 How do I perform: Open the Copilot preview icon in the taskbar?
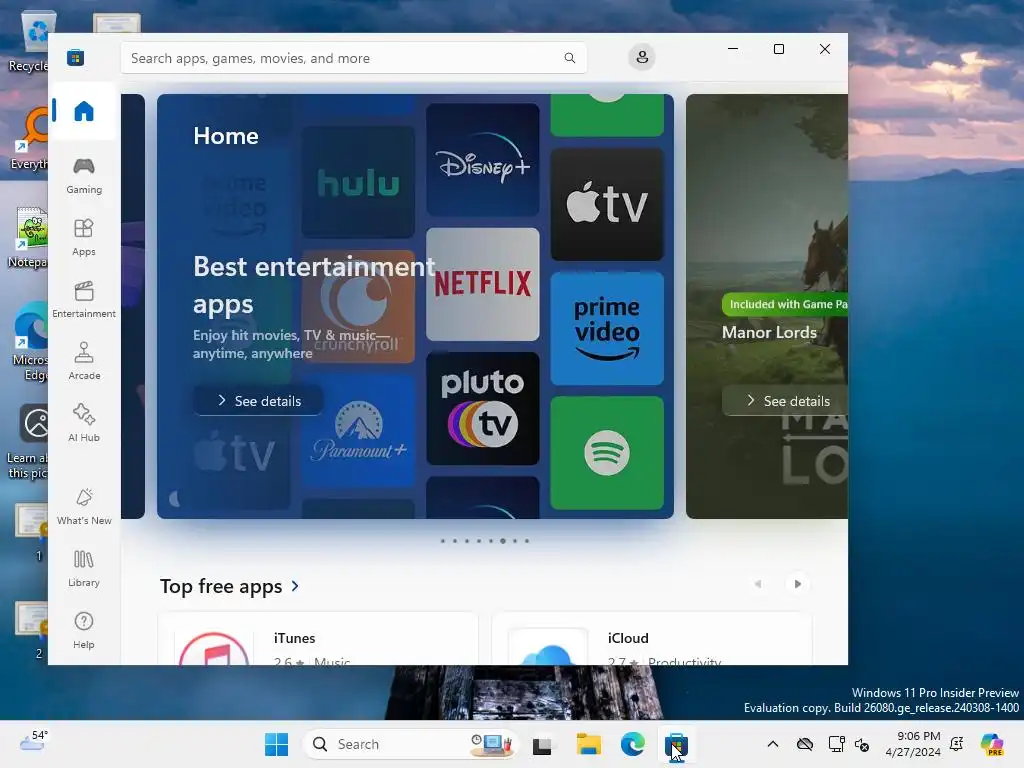993,744
